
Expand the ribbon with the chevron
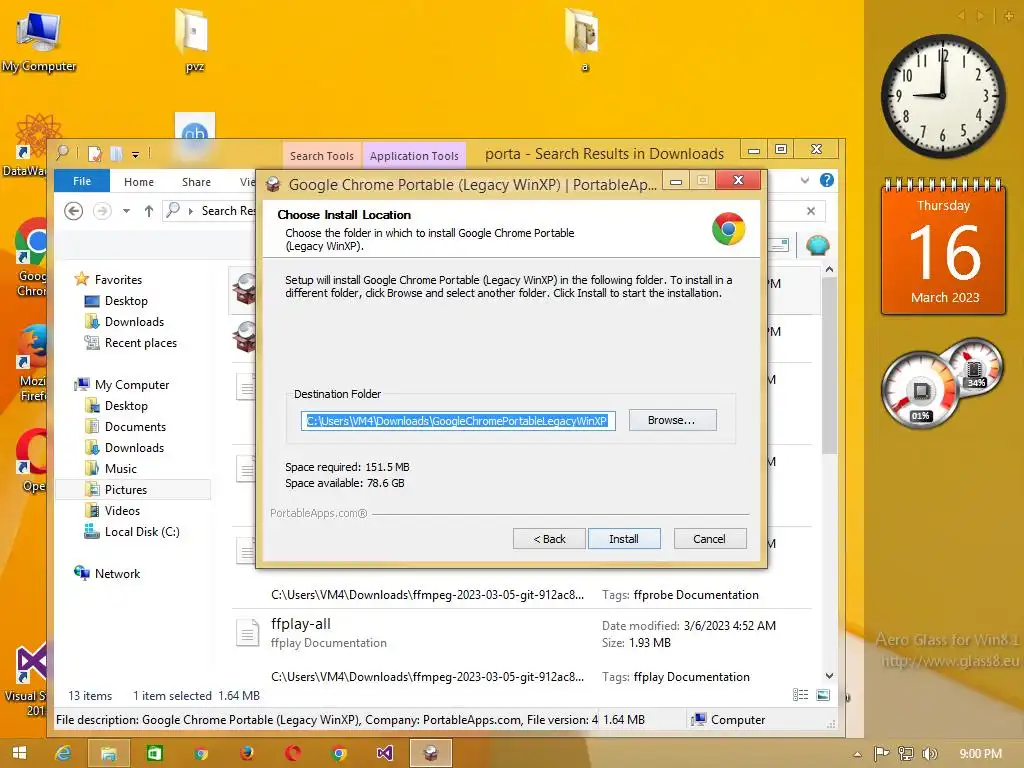[x=805, y=180]
